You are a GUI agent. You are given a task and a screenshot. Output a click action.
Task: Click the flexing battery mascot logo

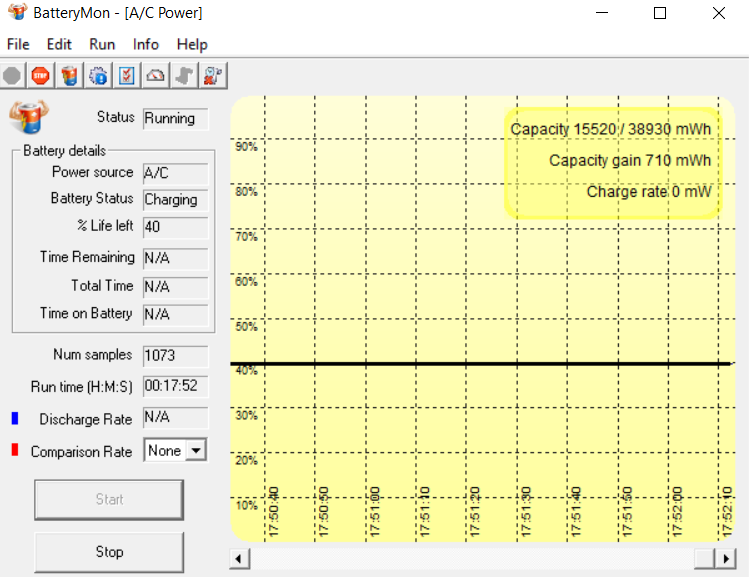tap(29, 116)
